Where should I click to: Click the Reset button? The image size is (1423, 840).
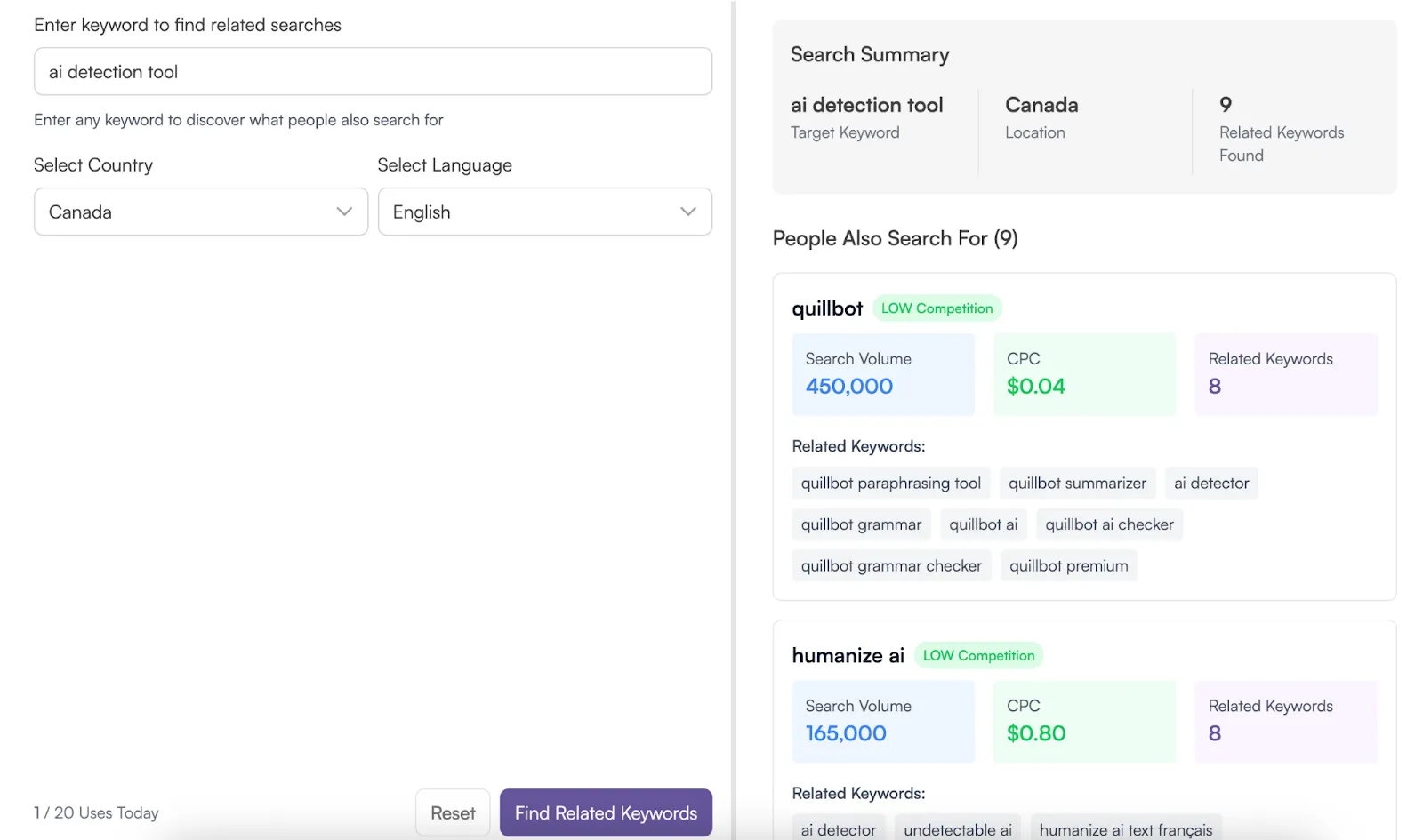tap(453, 812)
